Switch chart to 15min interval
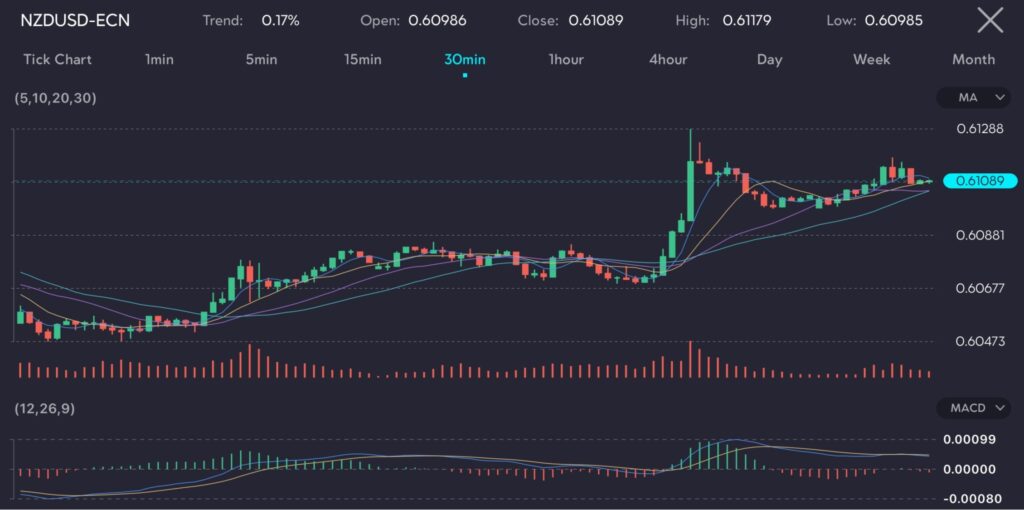 362,59
